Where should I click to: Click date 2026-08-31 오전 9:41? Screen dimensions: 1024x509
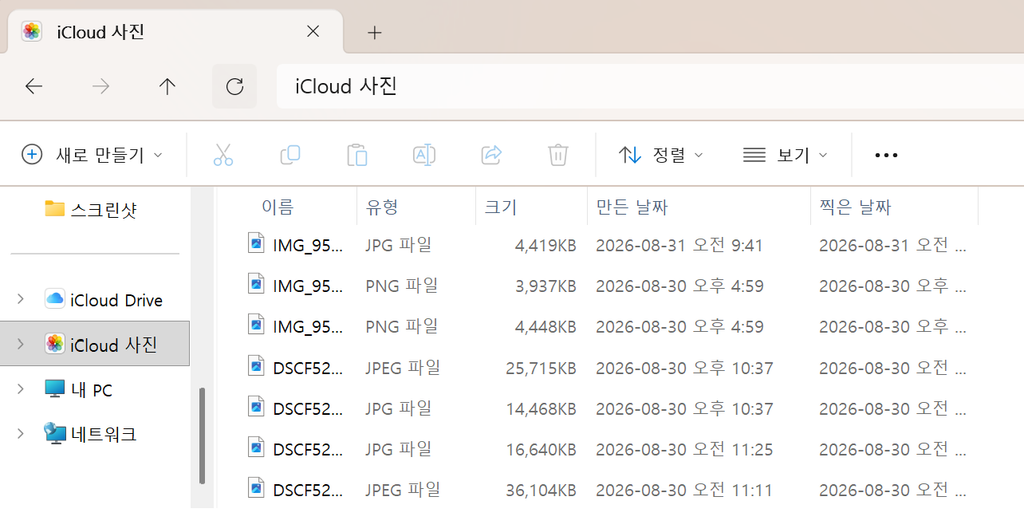pyautogui.click(x=679, y=246)
